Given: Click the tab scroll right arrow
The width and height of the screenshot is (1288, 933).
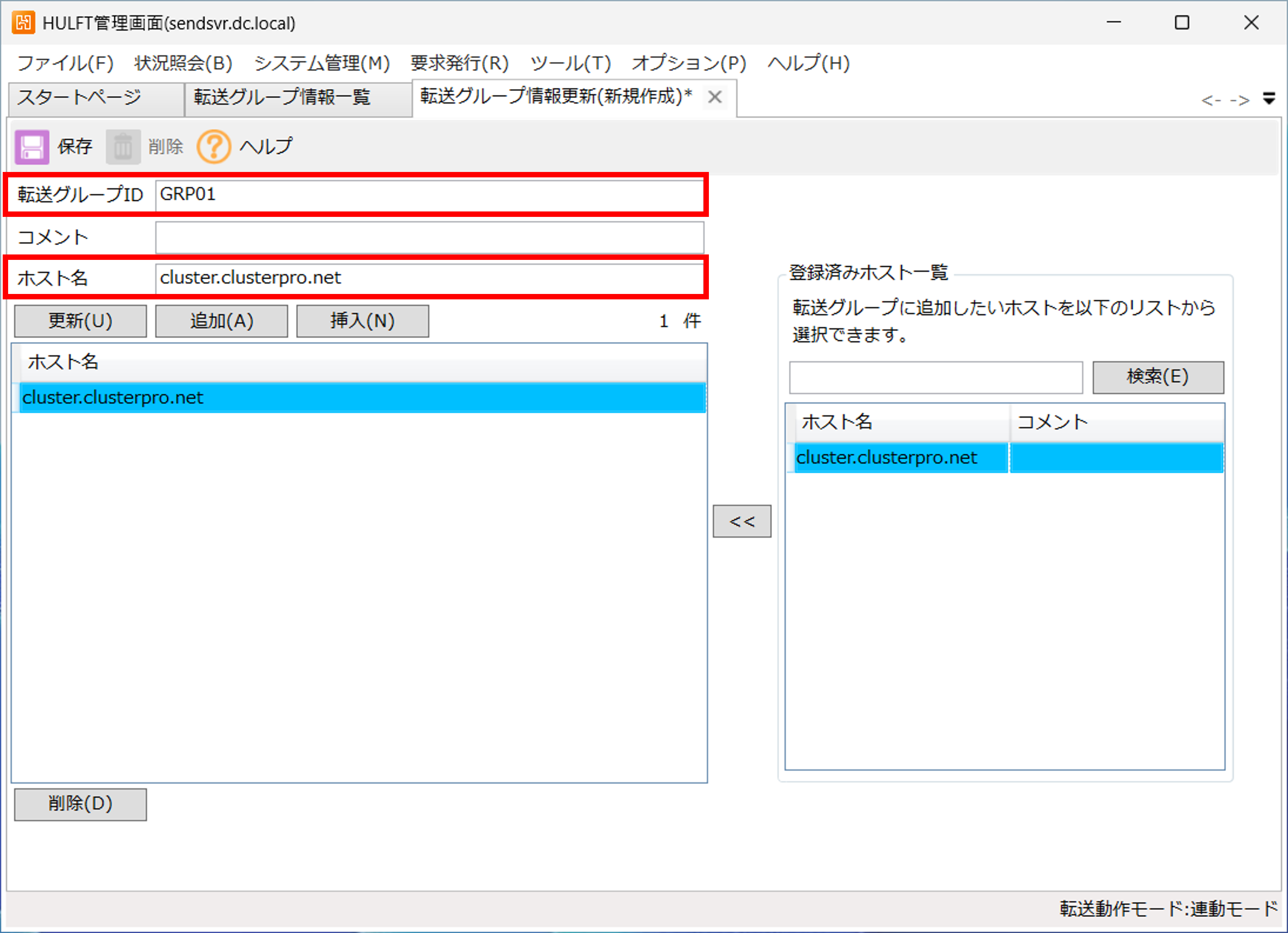Looking at the screenshot, I should (1239, 101).
